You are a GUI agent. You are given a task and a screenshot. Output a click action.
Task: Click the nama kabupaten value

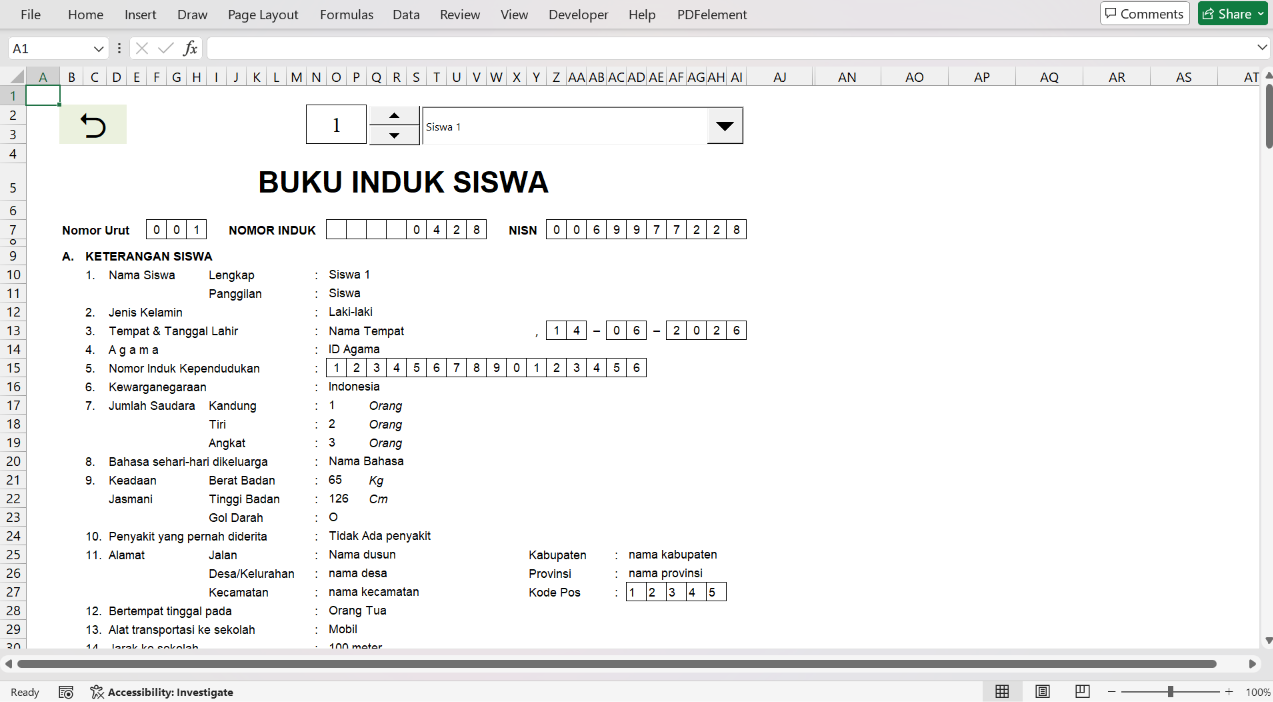tap(673, 555)
